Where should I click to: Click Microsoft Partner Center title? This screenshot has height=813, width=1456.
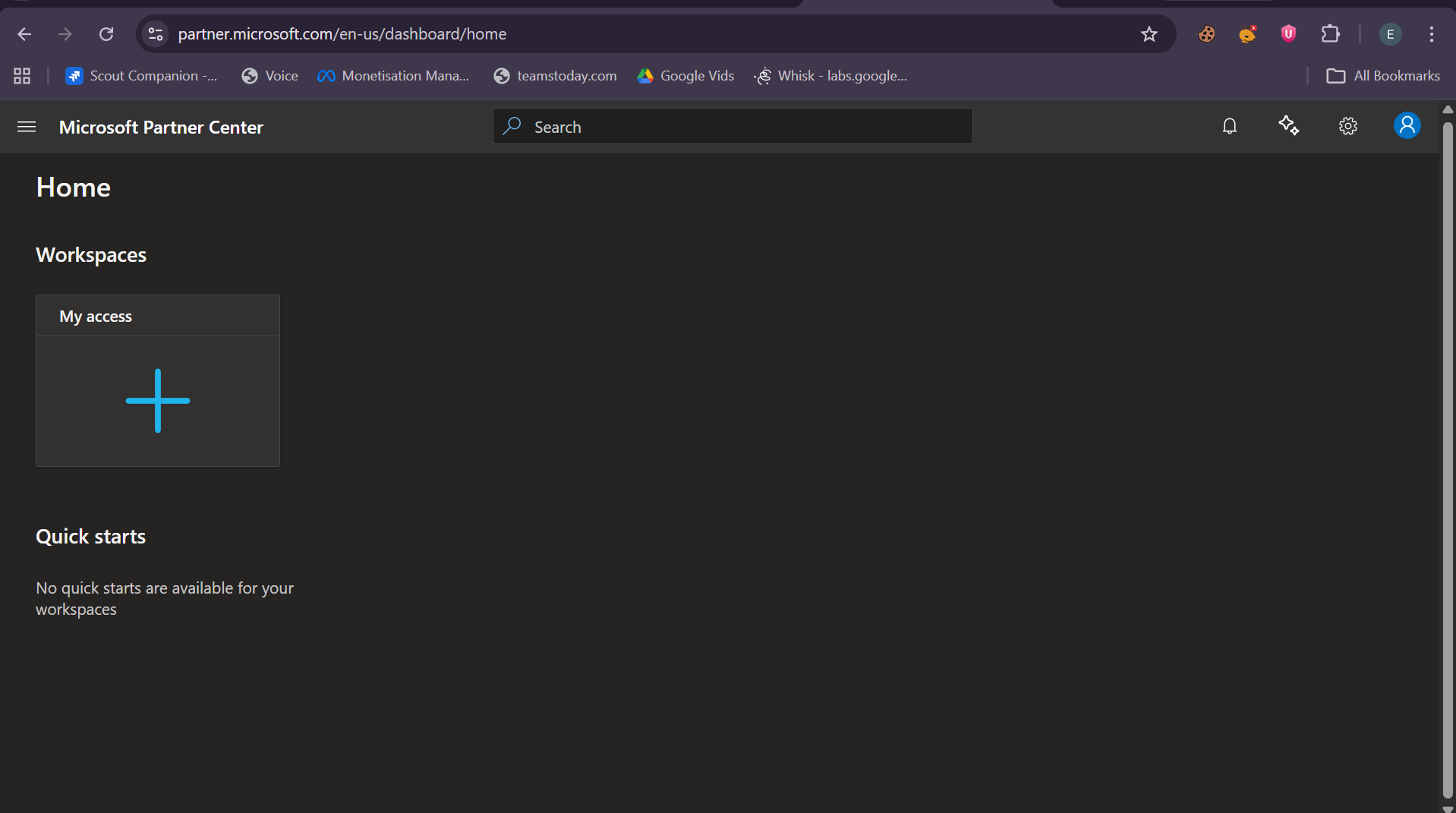click(161, 128)
